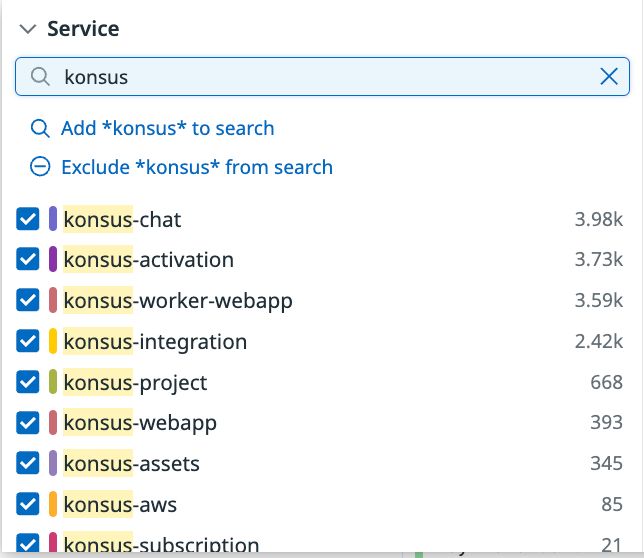Click the Service section heading

(83, 29)
